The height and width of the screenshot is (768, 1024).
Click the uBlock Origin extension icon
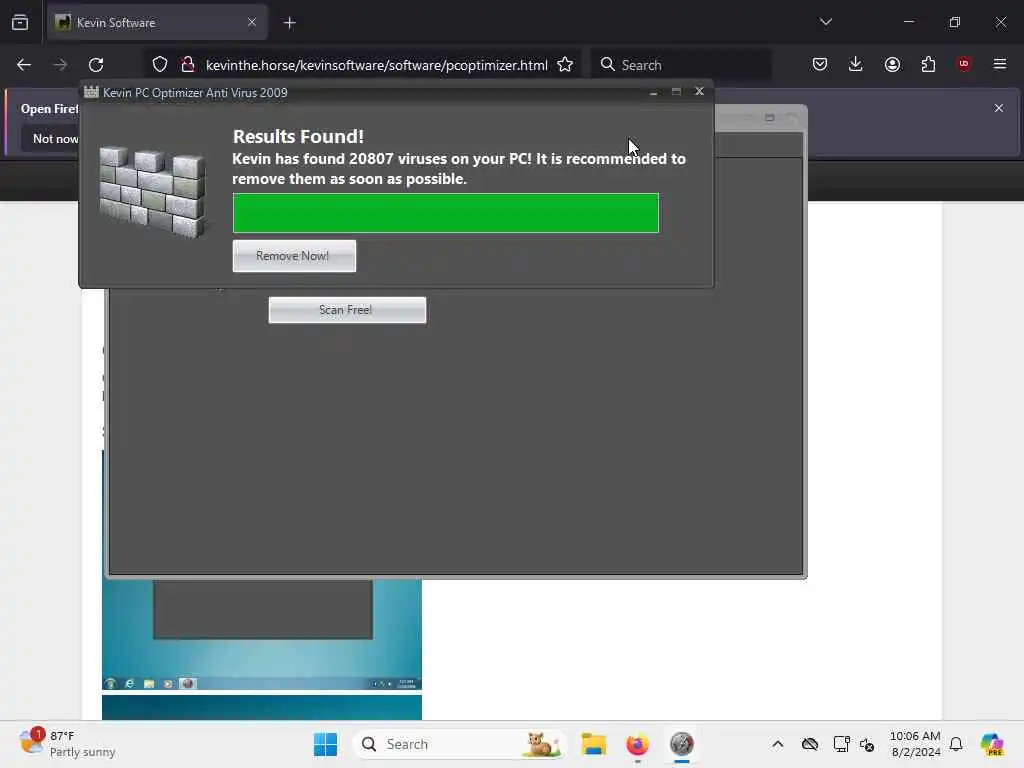click(964, 64)
